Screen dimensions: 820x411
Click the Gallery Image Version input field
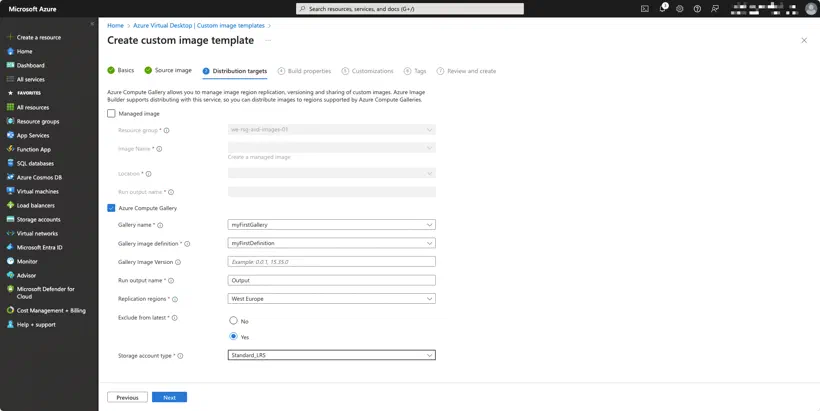click(x=332, y=262)
